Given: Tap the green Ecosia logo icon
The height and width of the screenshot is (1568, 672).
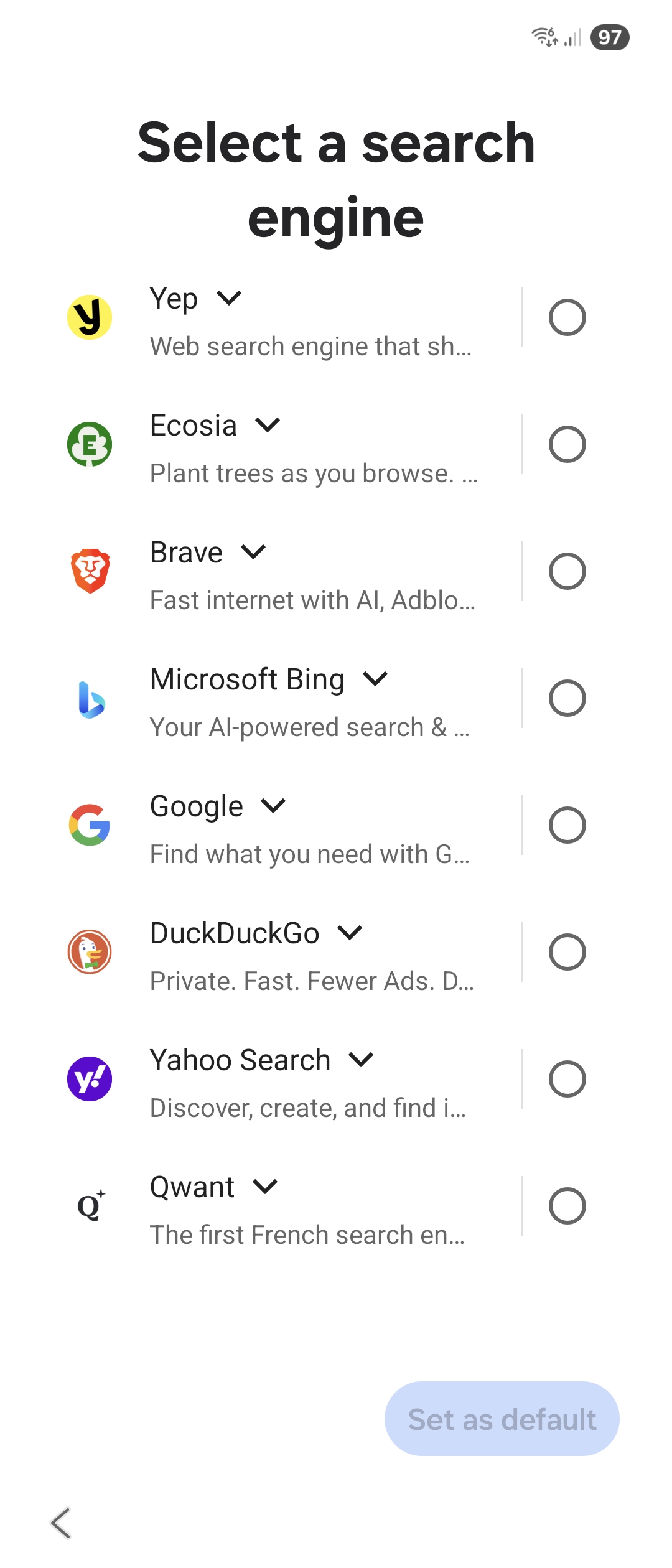Looking at the screenshot, I should [x=90, y=444].
